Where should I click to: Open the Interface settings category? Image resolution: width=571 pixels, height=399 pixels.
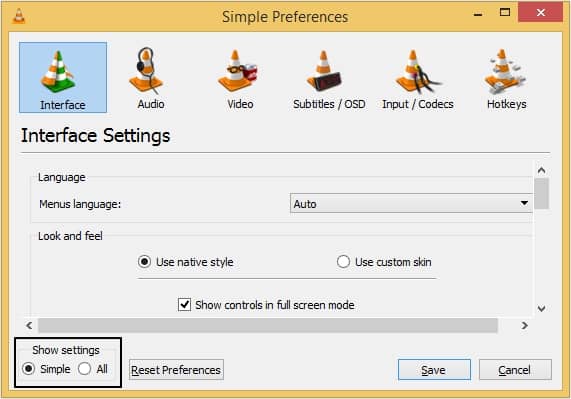(63, 78)
